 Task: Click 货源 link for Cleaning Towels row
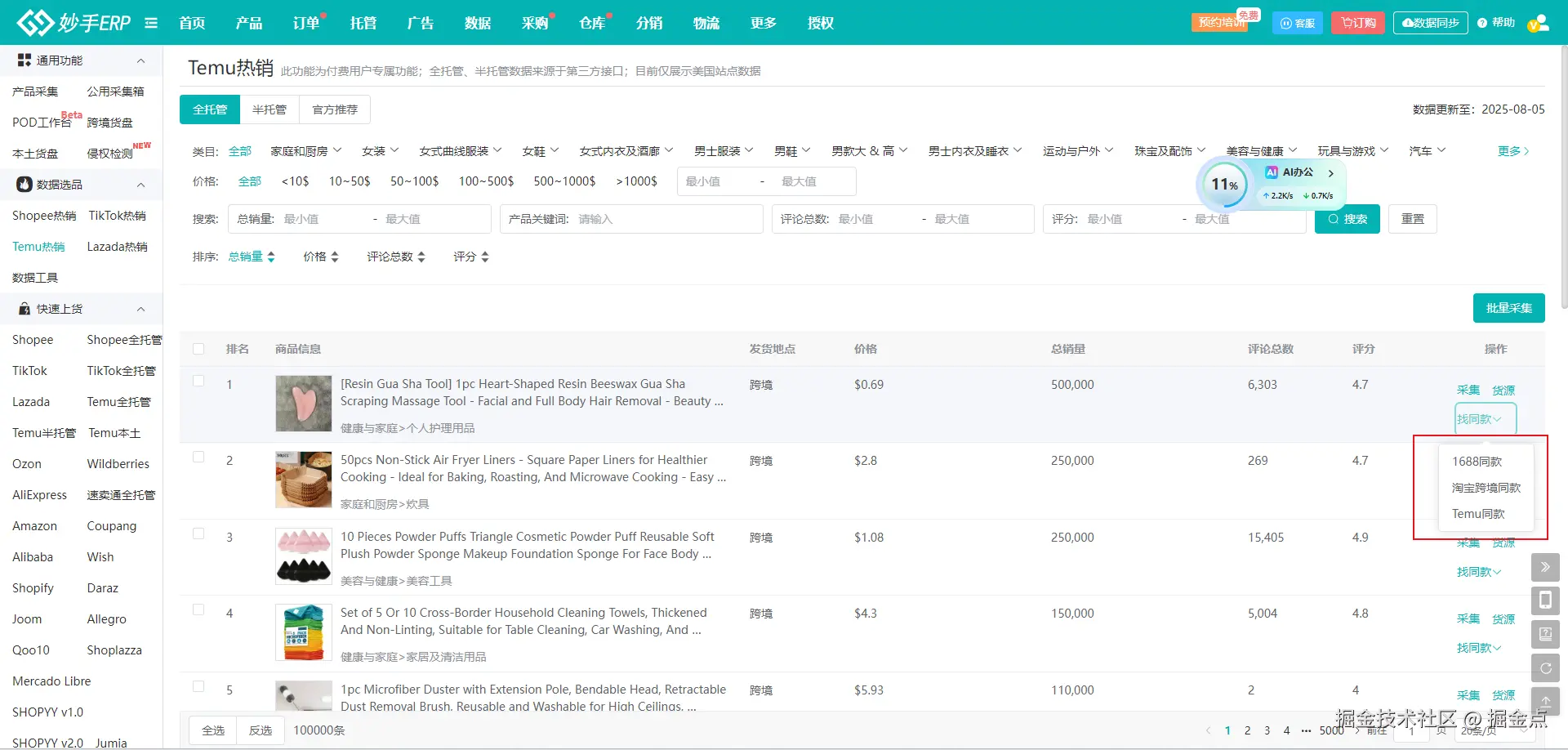[1503, 619]
